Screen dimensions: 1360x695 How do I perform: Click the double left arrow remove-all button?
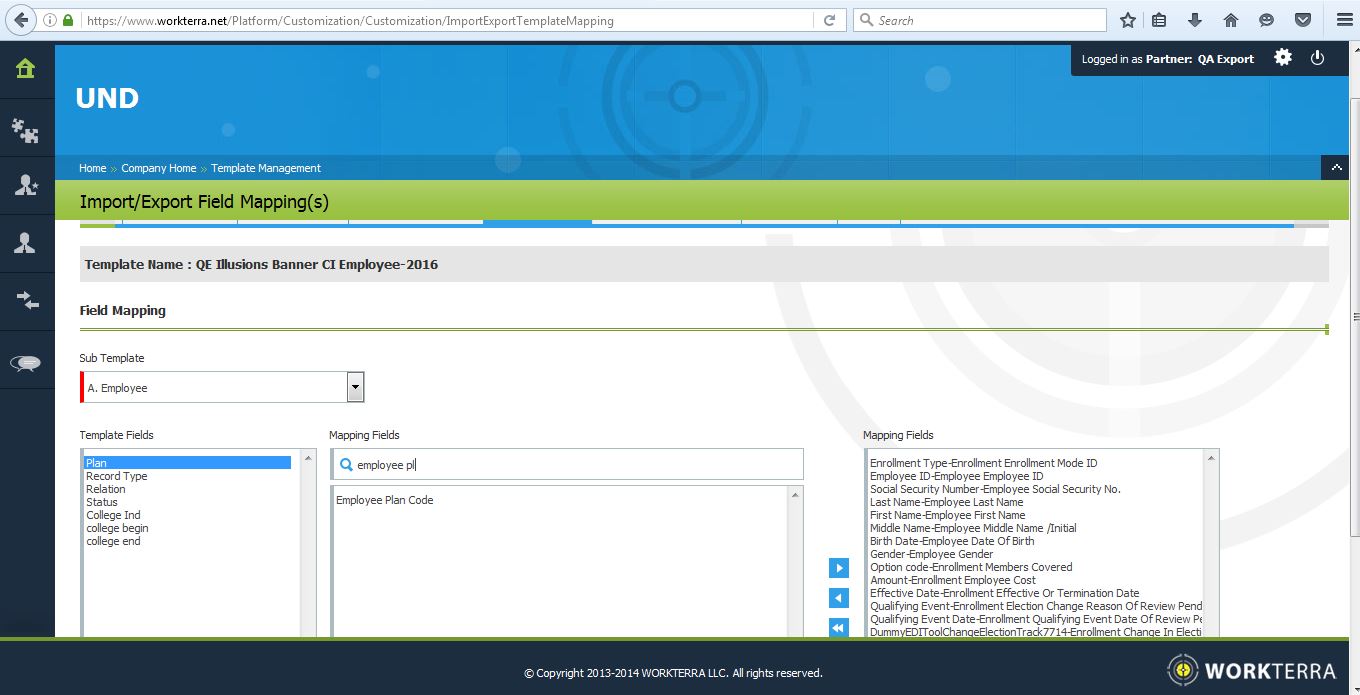(x=838, y=627)
